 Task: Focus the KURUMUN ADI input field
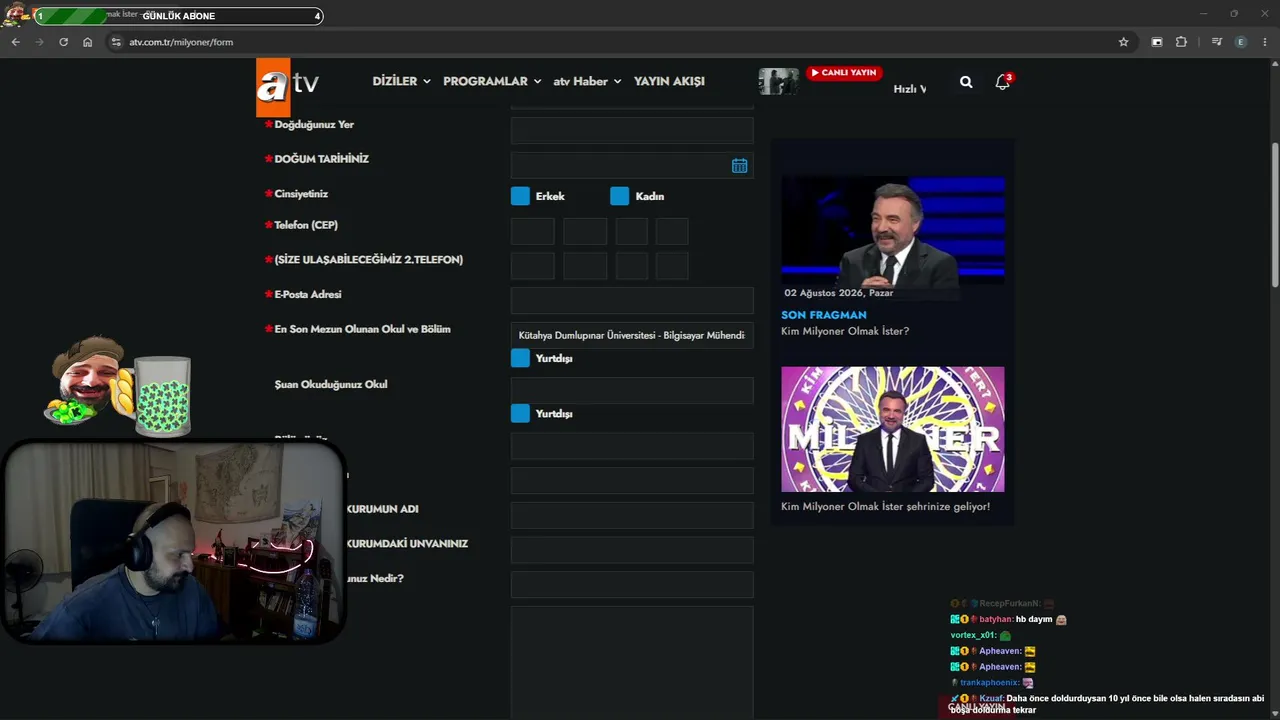pyautogui.click(x=632, y=515)
